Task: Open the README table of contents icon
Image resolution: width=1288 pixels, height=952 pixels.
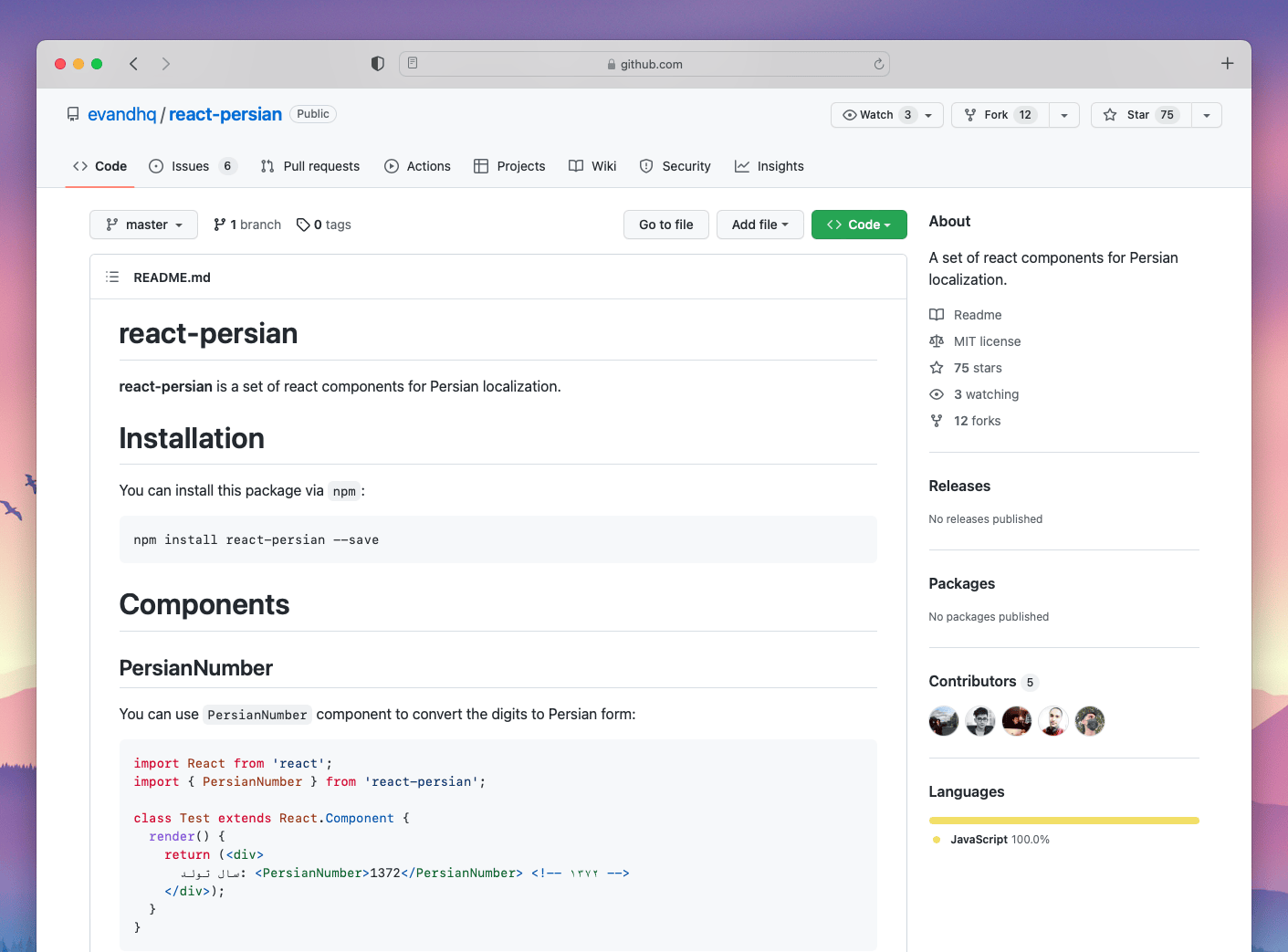Action: click(x=112, y=277)
